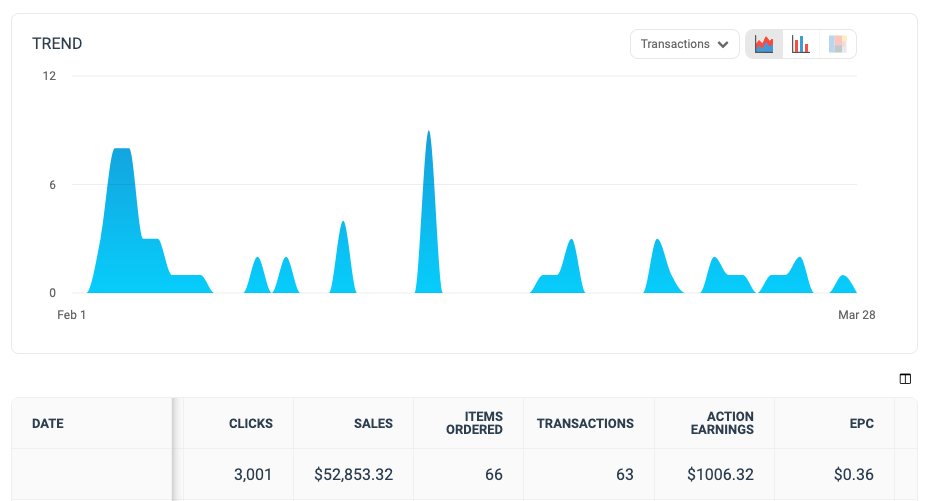The image size is (930, 501).
Task: Sort by TRANSACTIONS column header
Action: coord(585,423)
